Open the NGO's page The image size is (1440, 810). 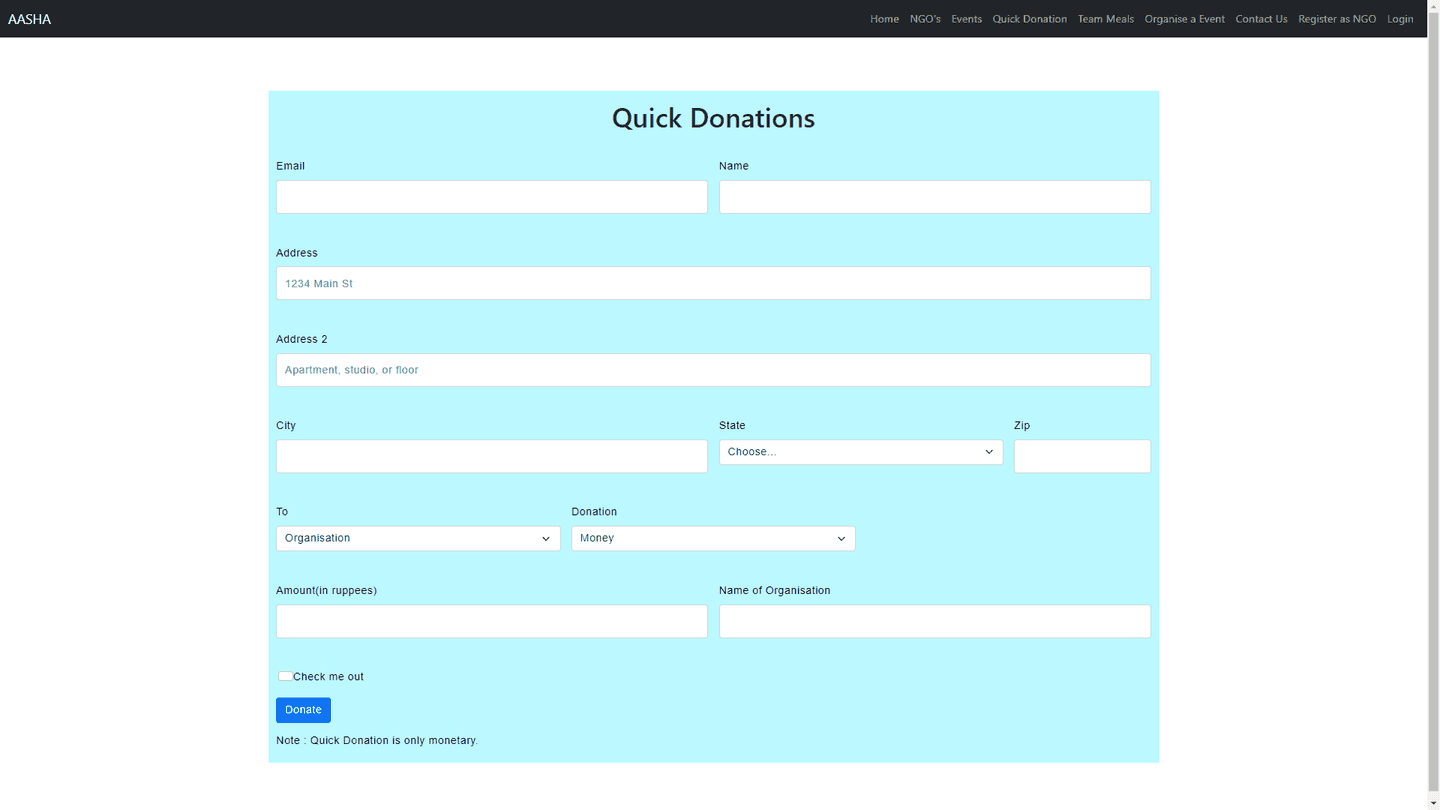pos(925,19)
